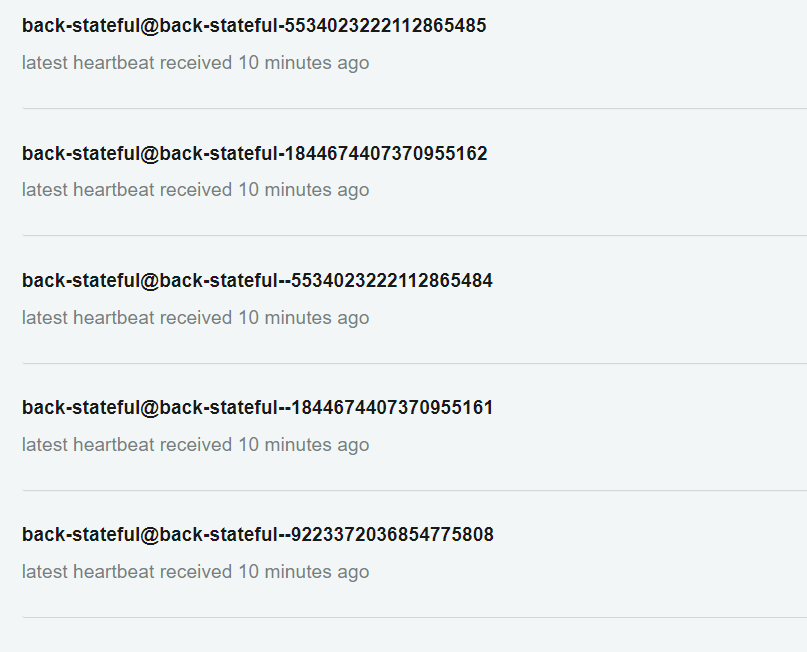Click divider line below the --9223372036854775808 entry
The height and width of the screenshot is (652, 807).
coord(415,618)
